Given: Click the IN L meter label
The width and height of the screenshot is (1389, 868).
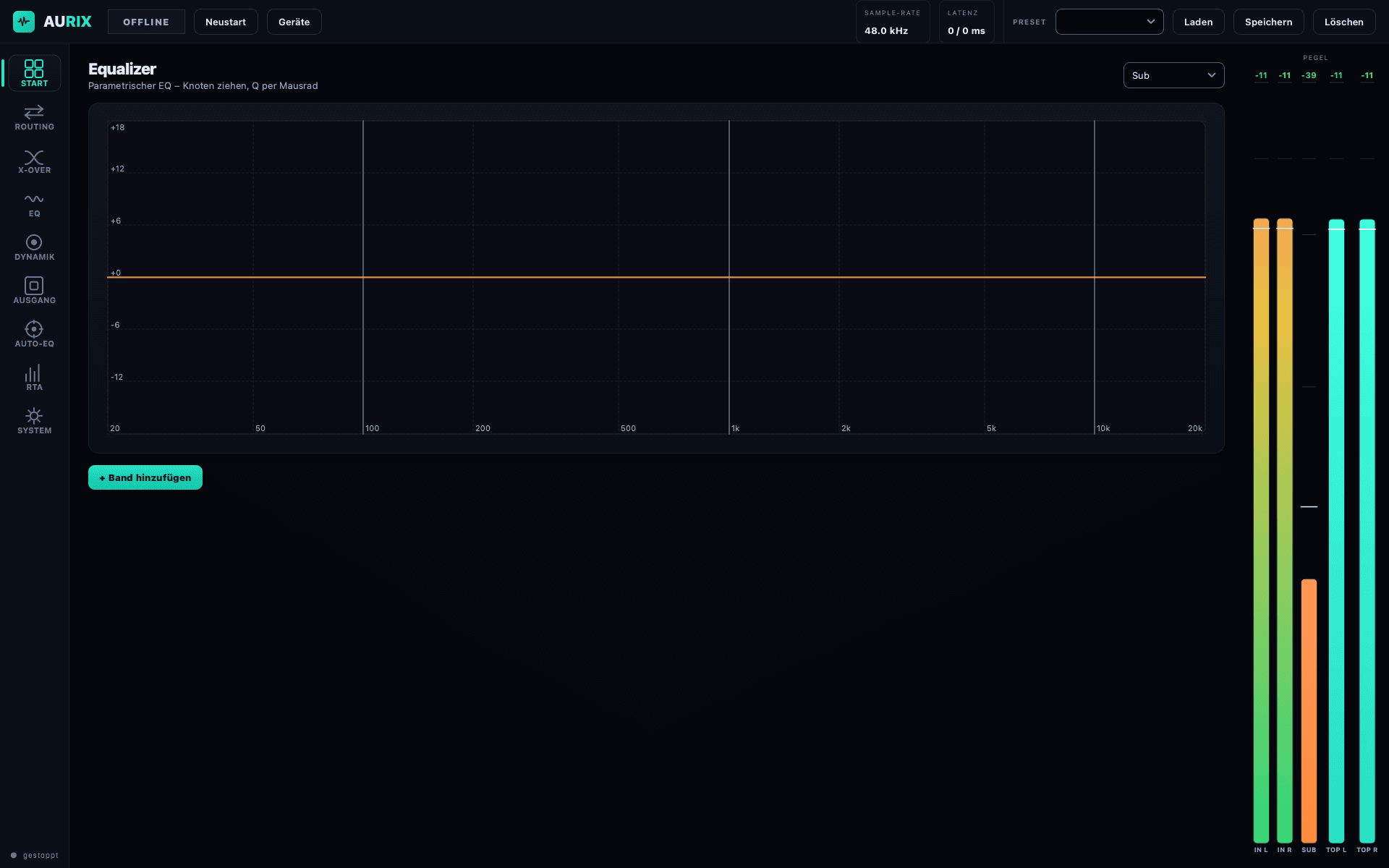Looking at the screenshot, I should click(x=1261, y=850).
